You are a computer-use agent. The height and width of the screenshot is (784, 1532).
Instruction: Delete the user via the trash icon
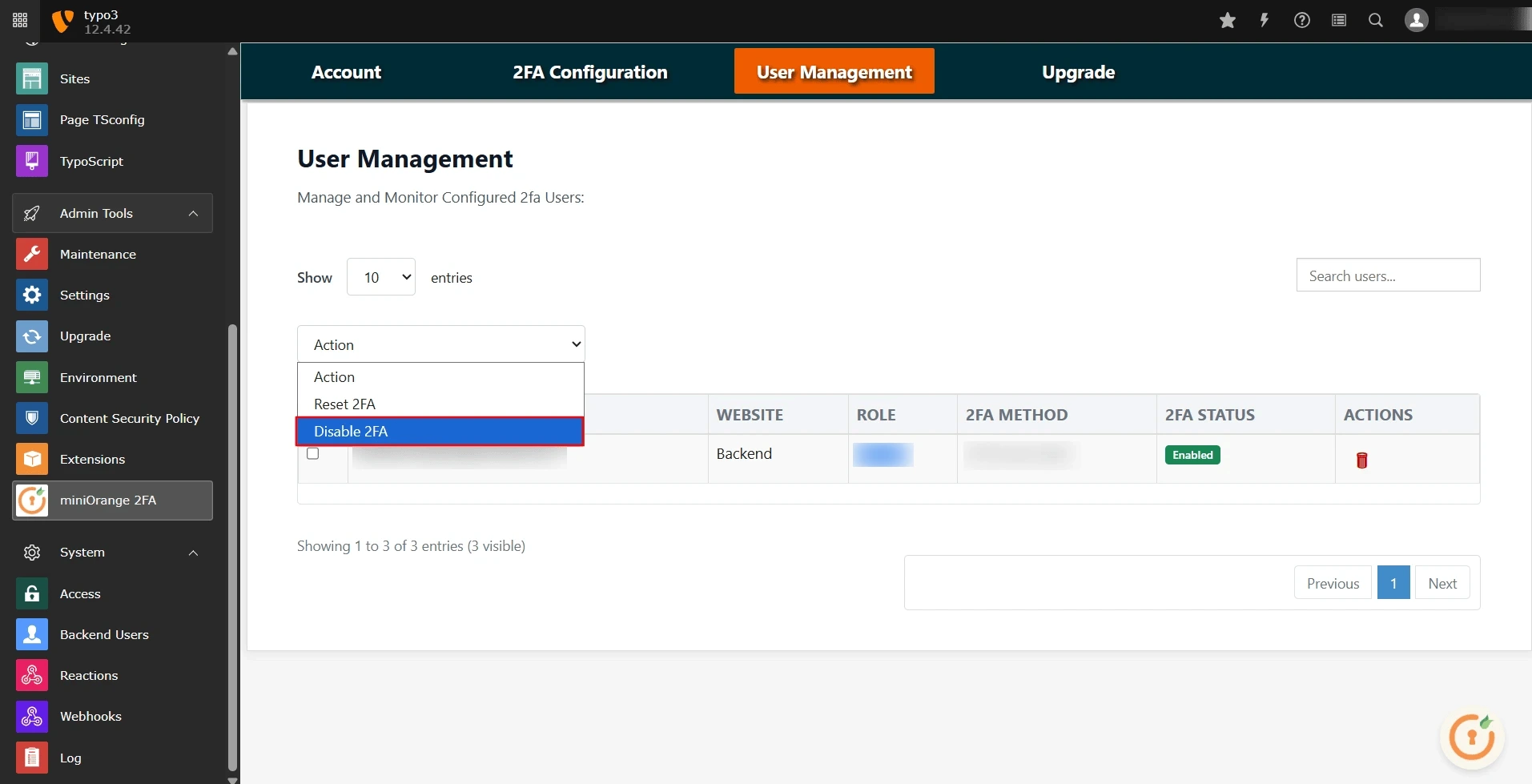point(1361,460)
